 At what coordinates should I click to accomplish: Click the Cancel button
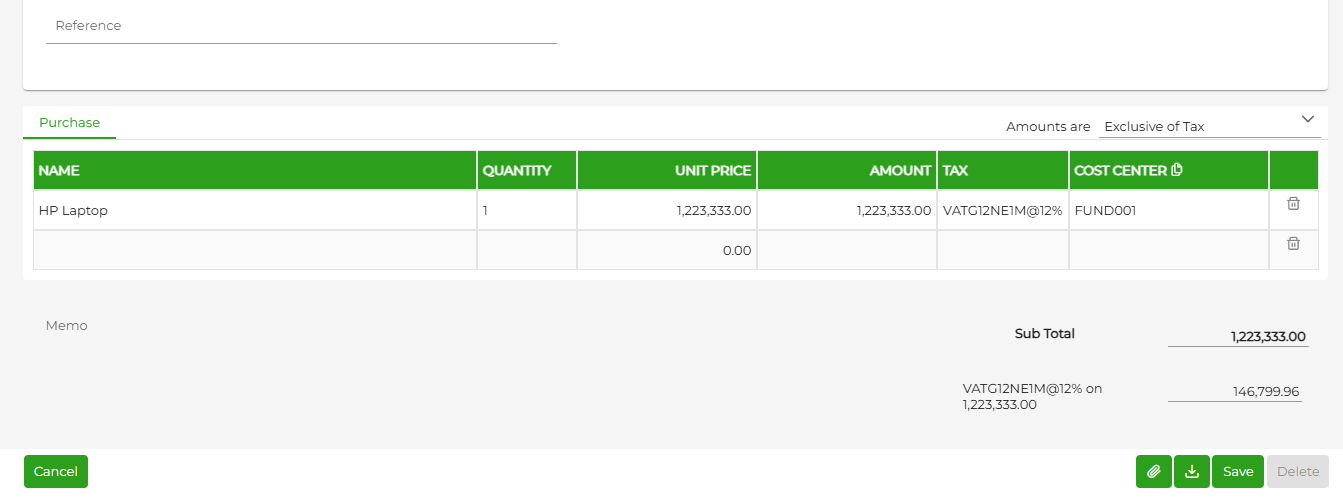[x=56, y=471]
